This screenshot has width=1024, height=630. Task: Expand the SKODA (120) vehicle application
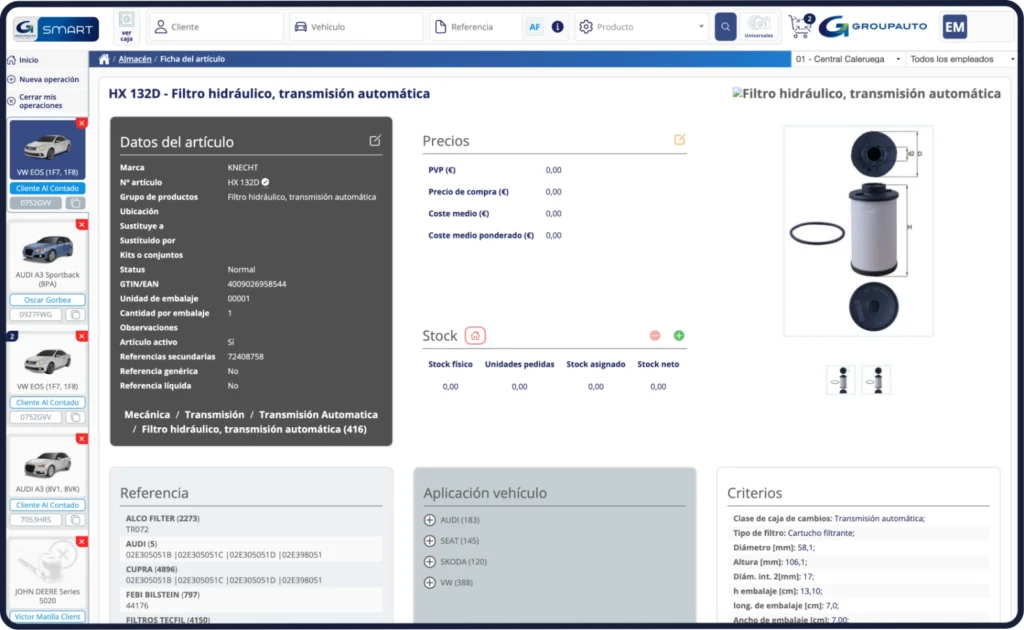pos(430,562)
